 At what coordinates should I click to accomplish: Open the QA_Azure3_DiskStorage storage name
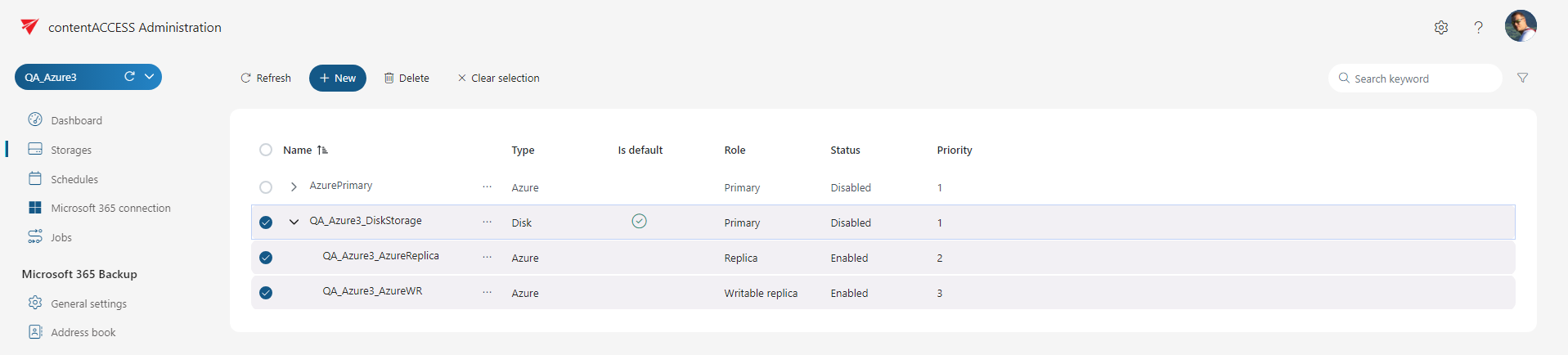click(x=366, y=221)
